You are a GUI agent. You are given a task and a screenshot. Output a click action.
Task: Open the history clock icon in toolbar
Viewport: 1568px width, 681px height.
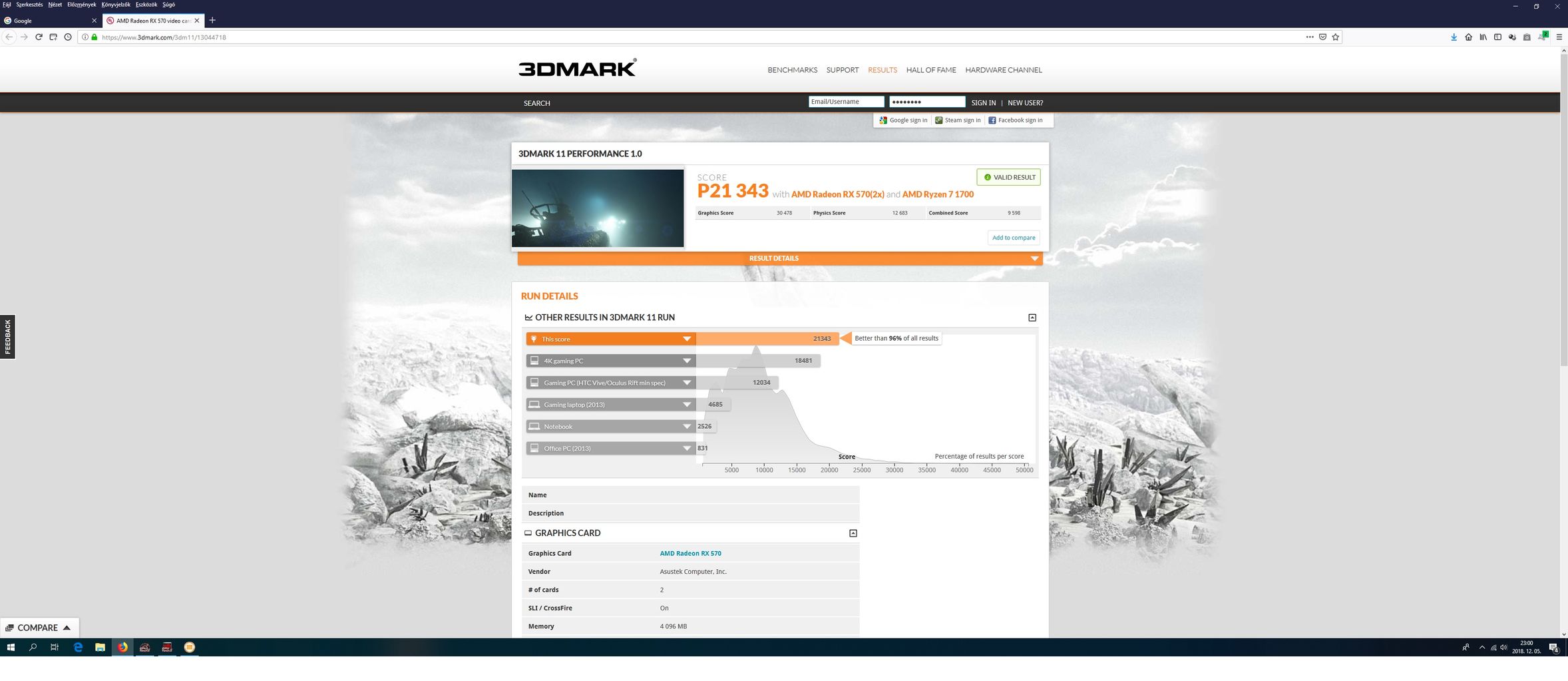tap(68, 37)
